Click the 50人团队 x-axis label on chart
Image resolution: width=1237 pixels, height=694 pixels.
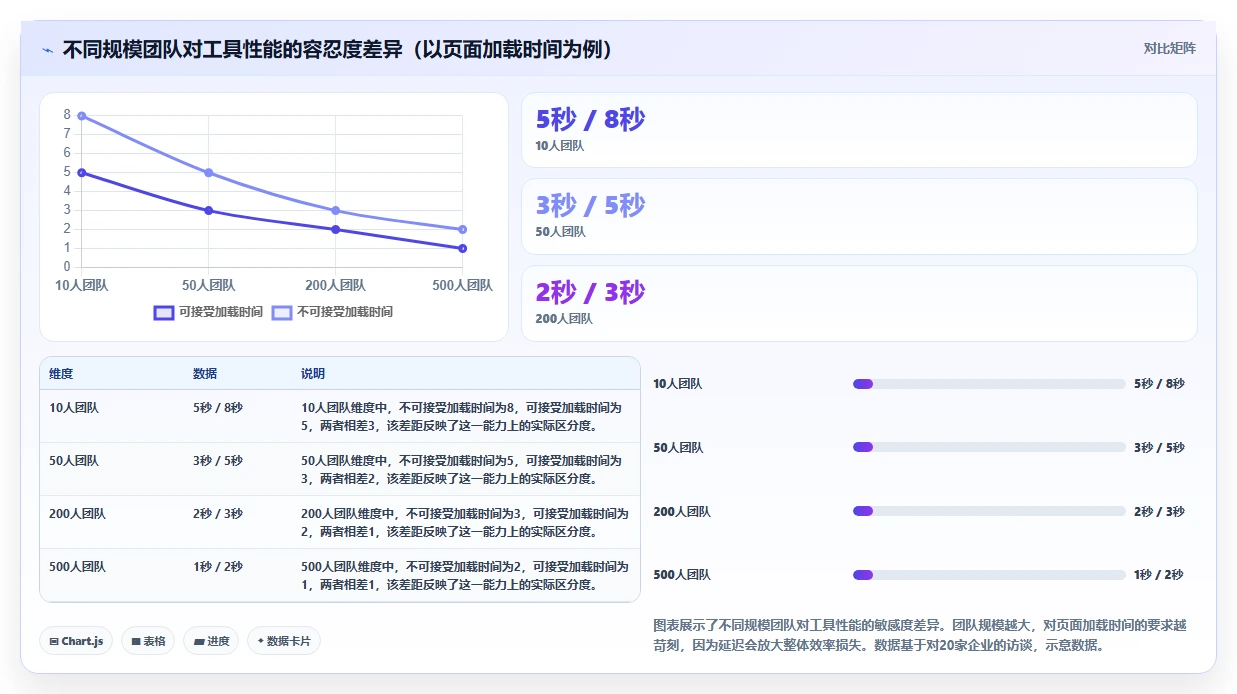click(209, 285)
